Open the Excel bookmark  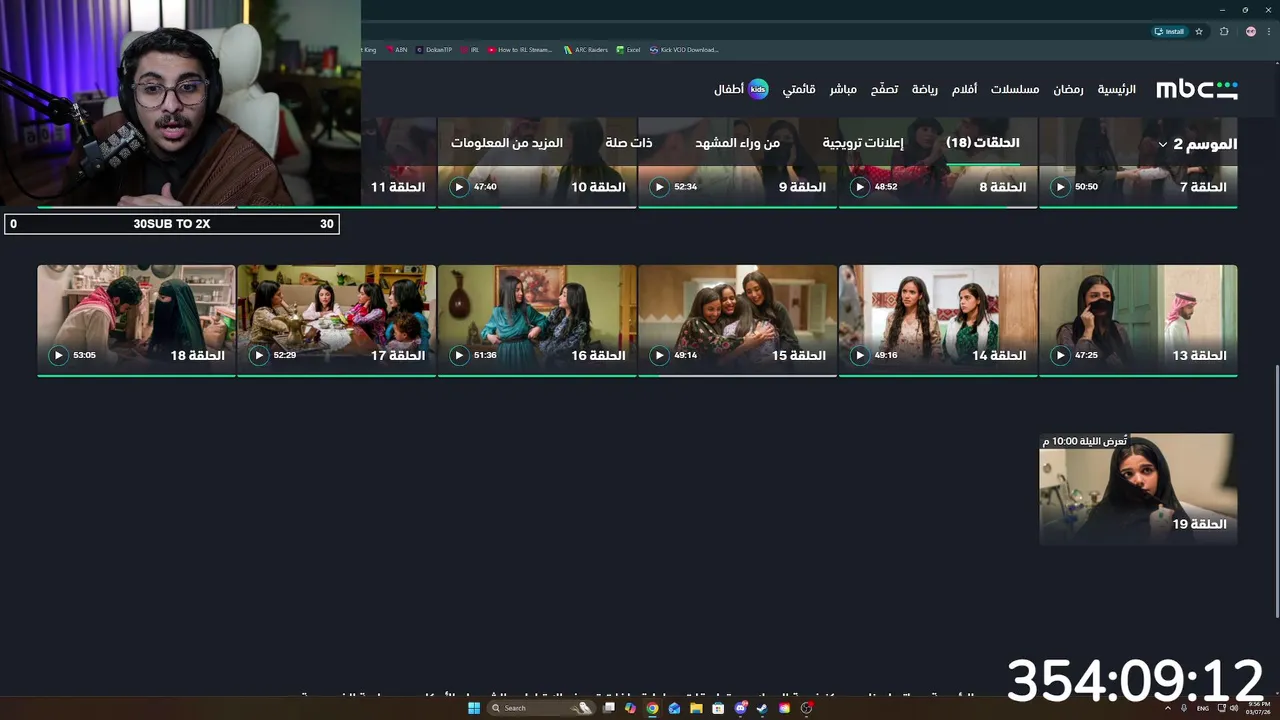coord(628,50)
